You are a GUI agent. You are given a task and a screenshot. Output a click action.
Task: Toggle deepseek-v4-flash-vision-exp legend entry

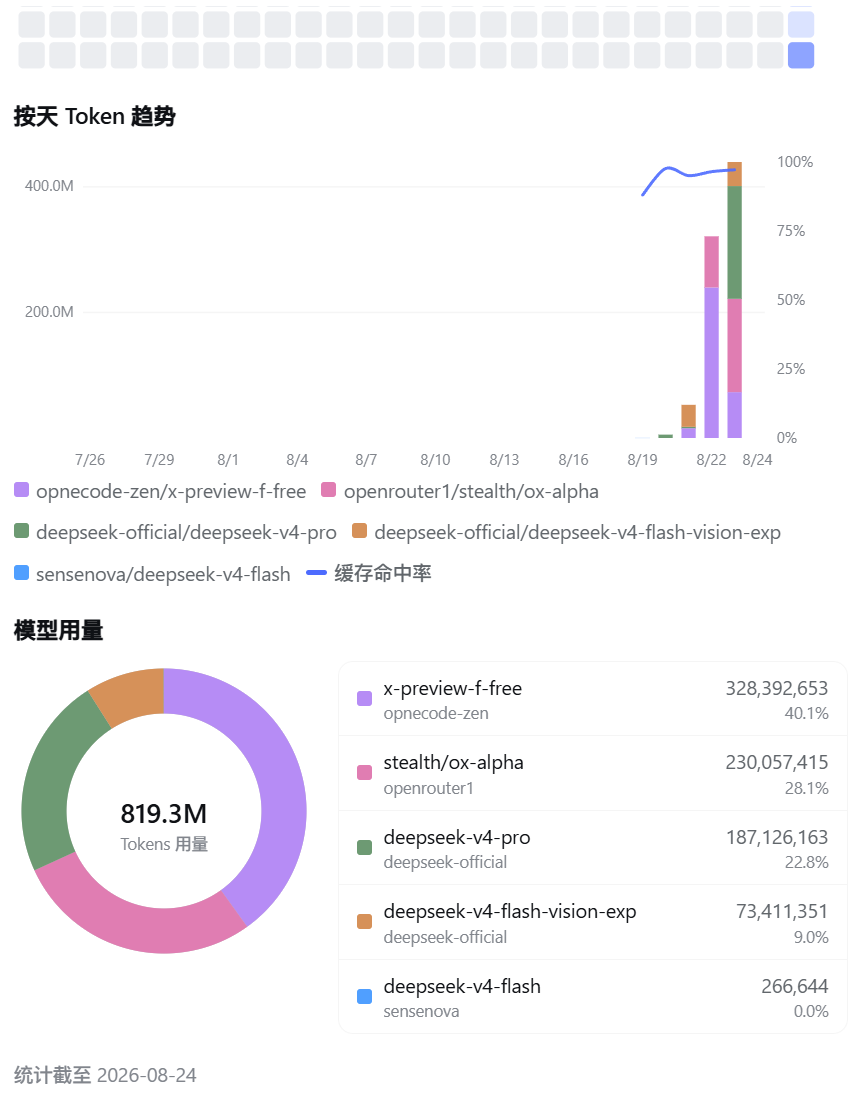(566, 533)
